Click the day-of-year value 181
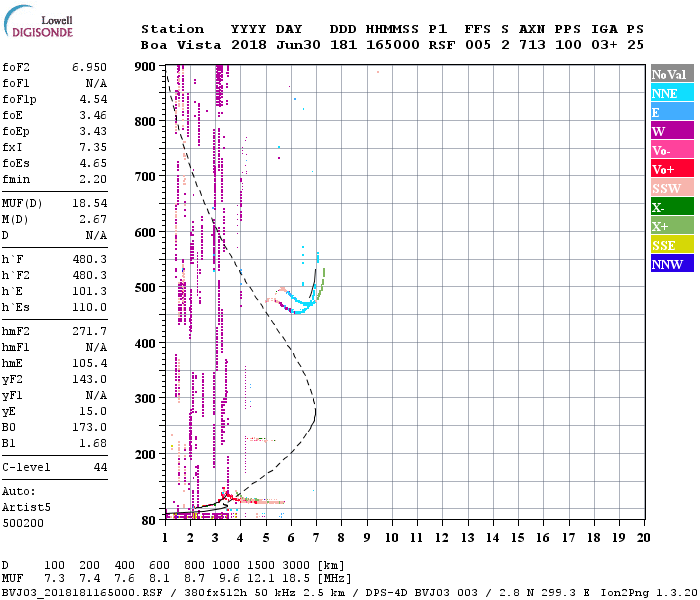The image size is (700, 600). click(x=343, y=45)
